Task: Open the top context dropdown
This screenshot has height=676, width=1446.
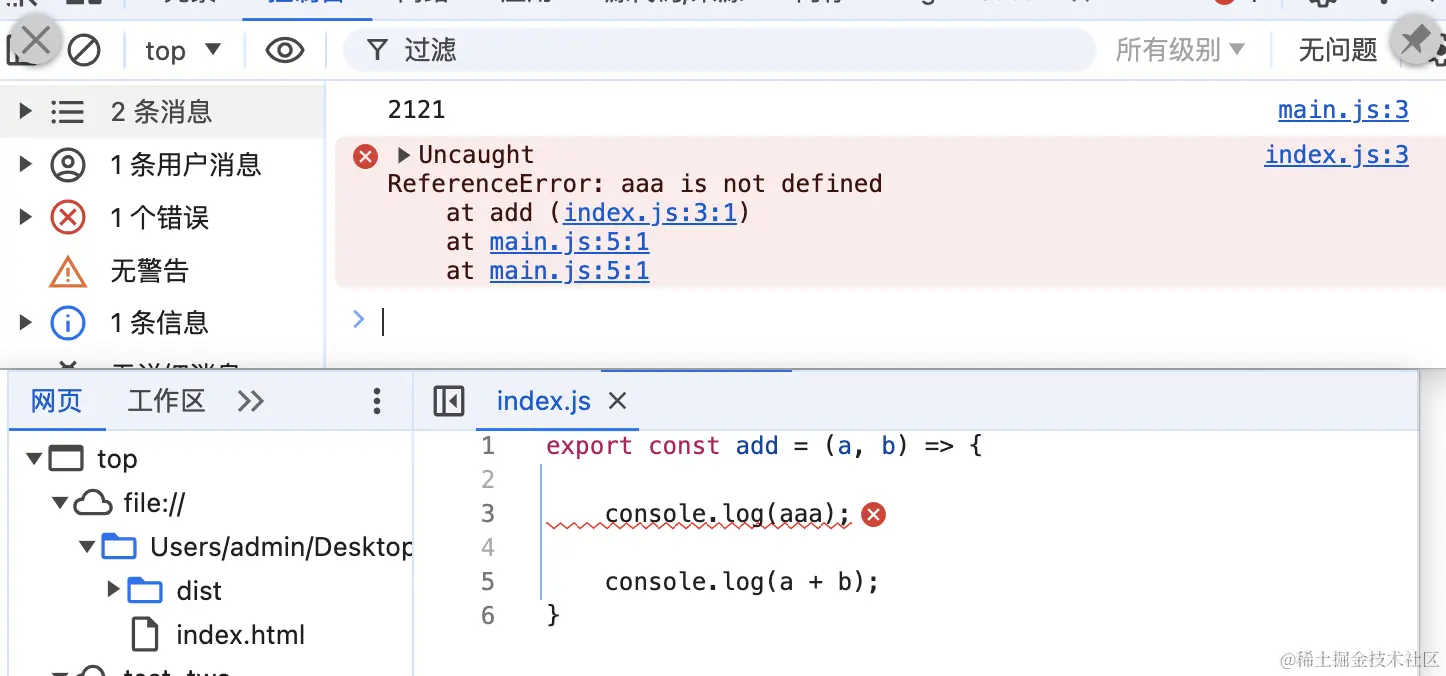Action: [183, 50]
